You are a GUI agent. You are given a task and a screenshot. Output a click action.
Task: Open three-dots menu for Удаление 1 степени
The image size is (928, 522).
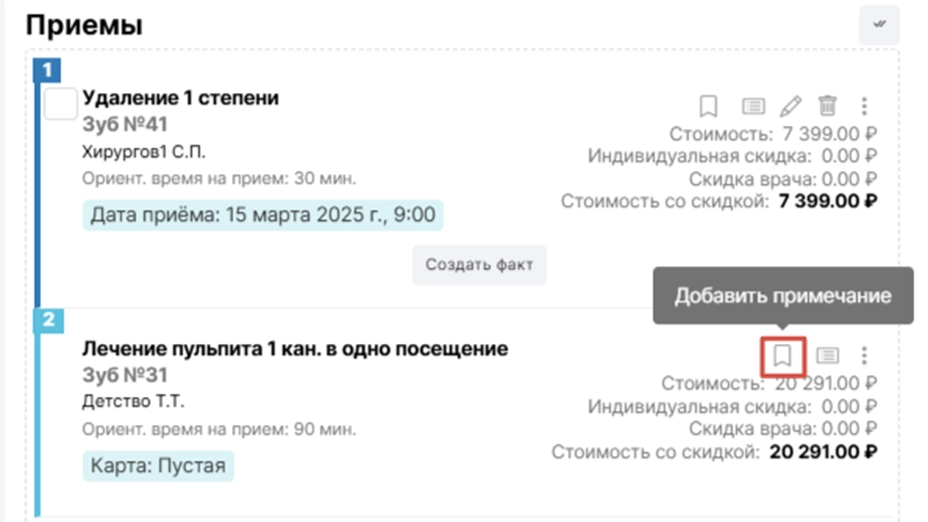point(864,106)
